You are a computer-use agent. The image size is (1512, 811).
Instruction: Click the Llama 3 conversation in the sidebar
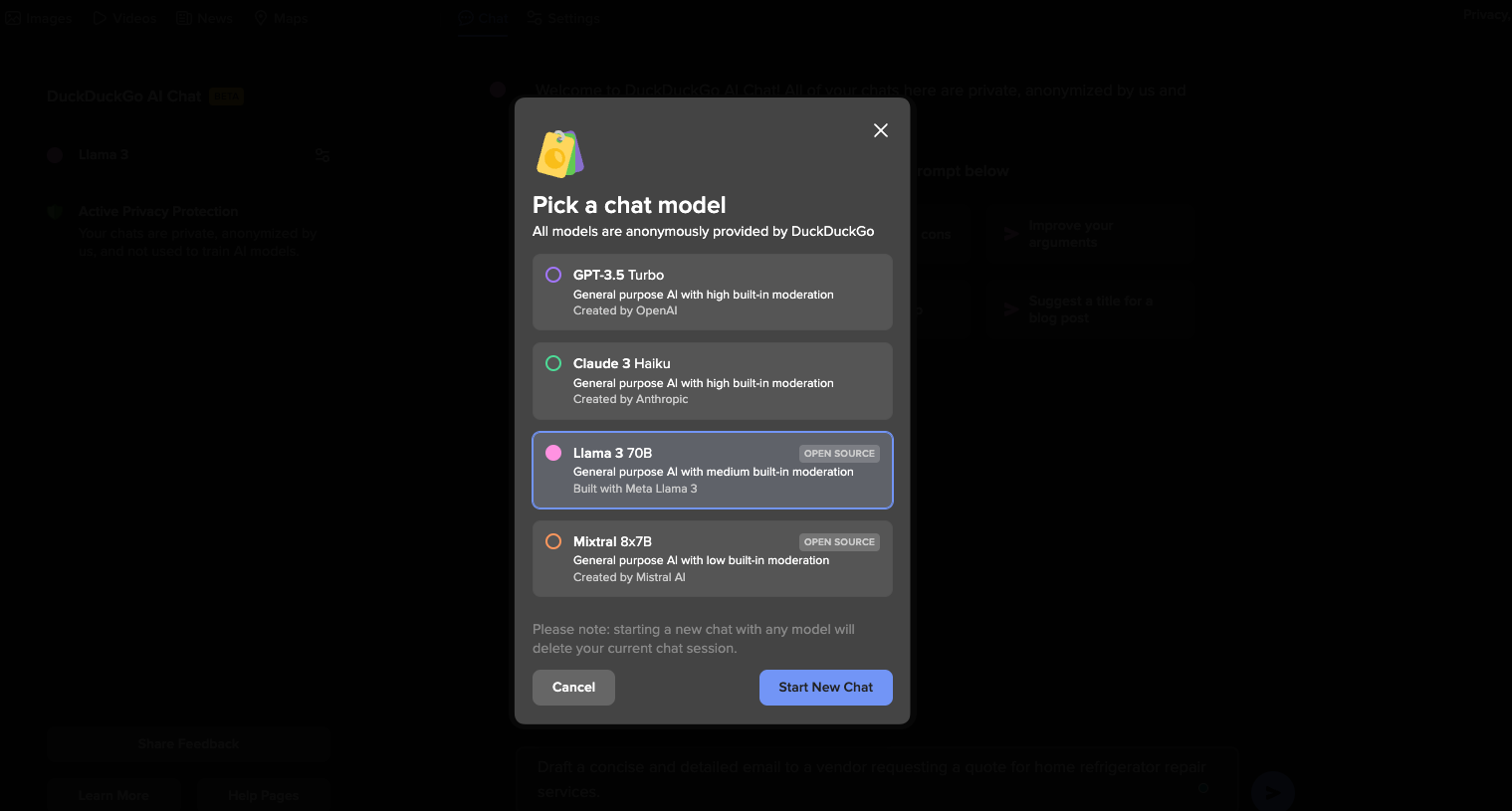[105, 155]
